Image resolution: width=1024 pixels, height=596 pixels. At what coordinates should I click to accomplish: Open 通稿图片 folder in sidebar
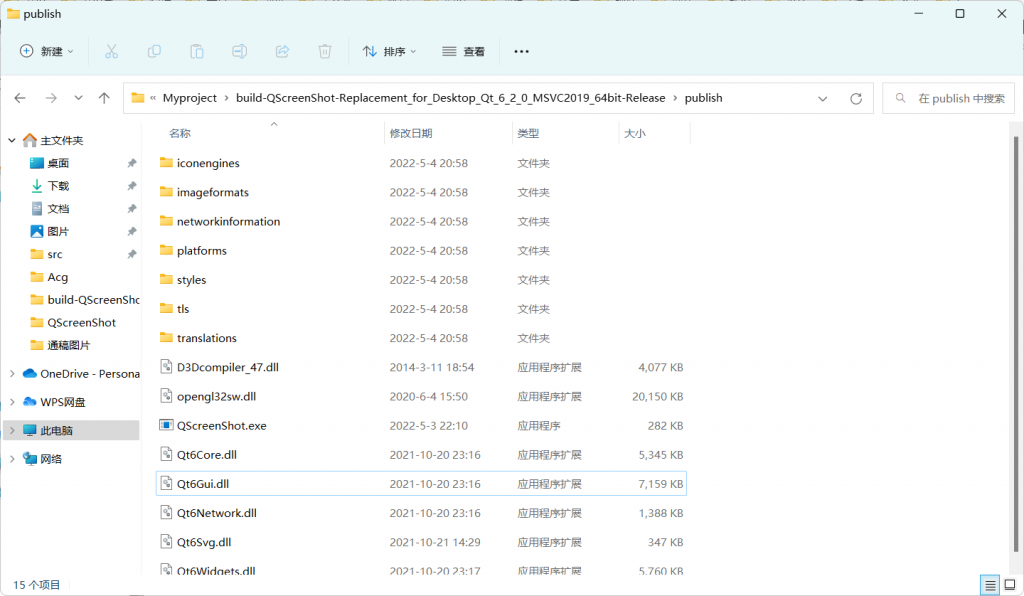69,345
